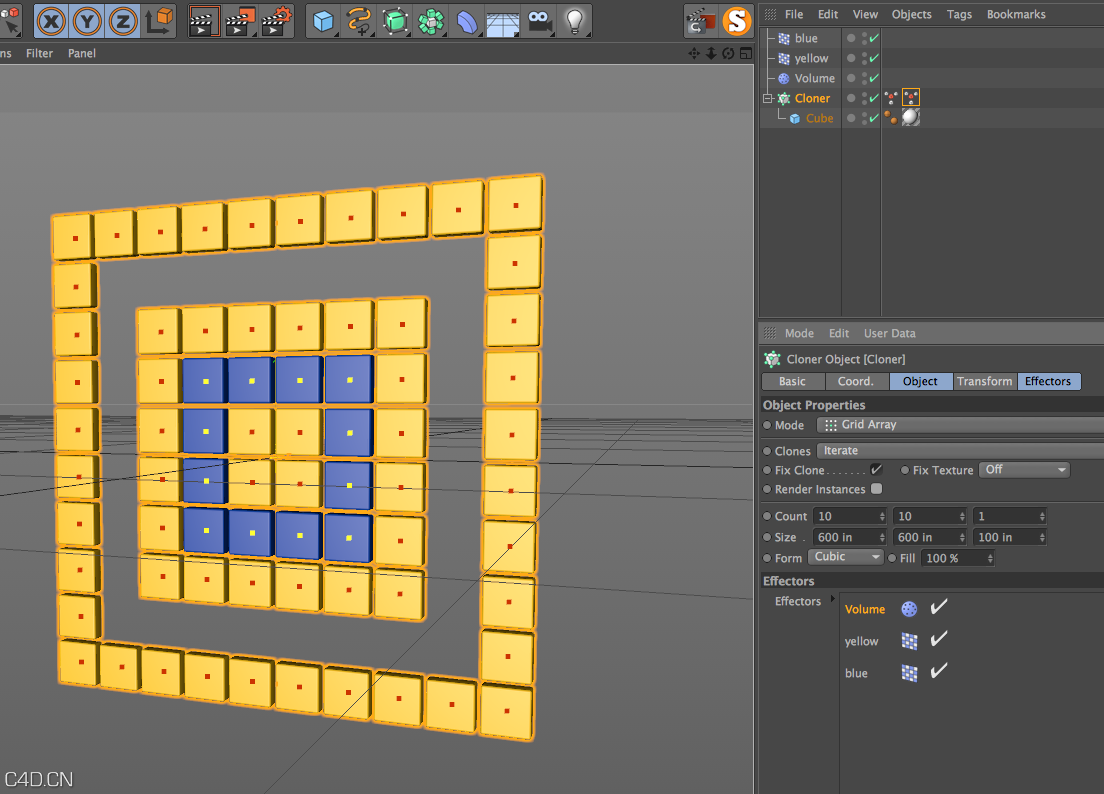Viewport: 1104px width, 794px height.
Task: Toggle the viewport layout maximize icon
Action: (746, 53)
